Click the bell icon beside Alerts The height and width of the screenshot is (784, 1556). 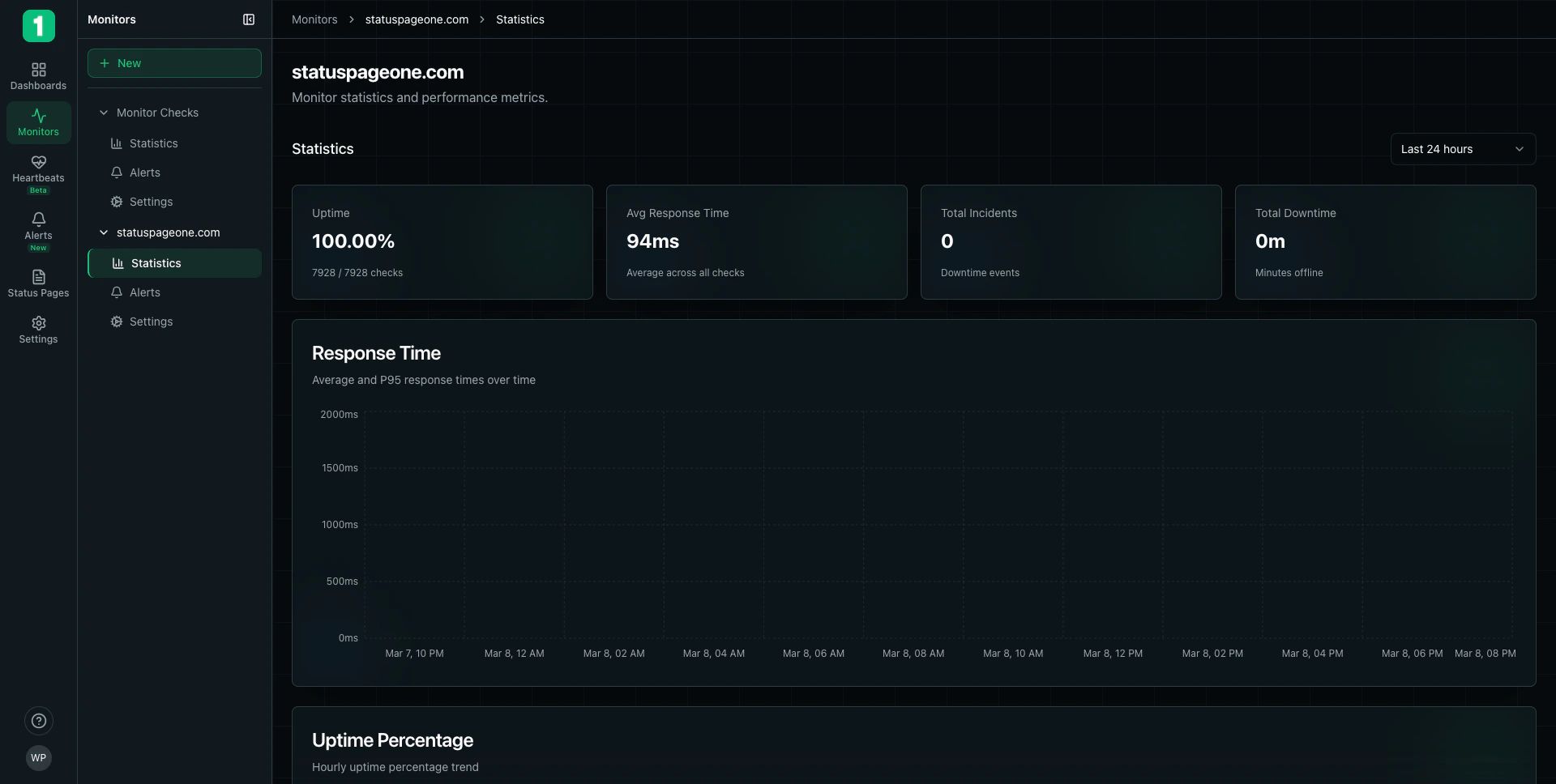click(x=117, y=173)
